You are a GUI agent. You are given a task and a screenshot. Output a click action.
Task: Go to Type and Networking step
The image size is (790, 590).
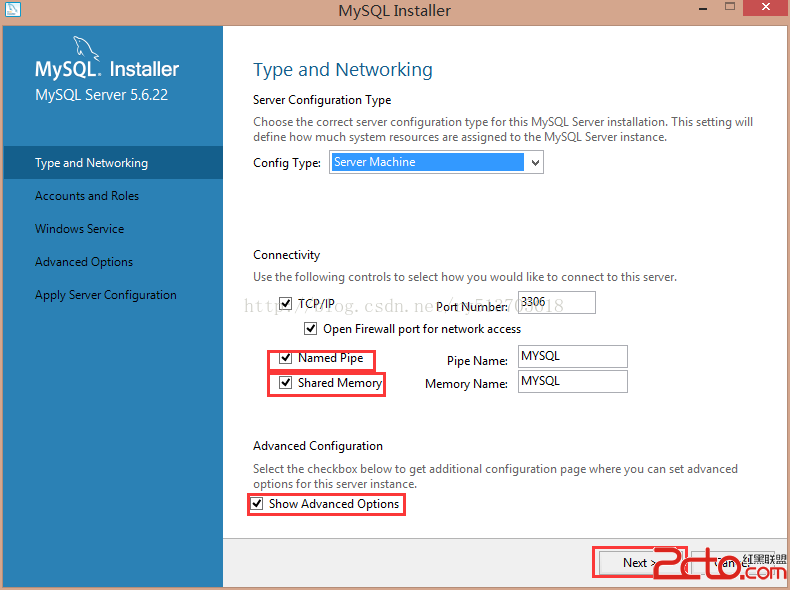113,163
